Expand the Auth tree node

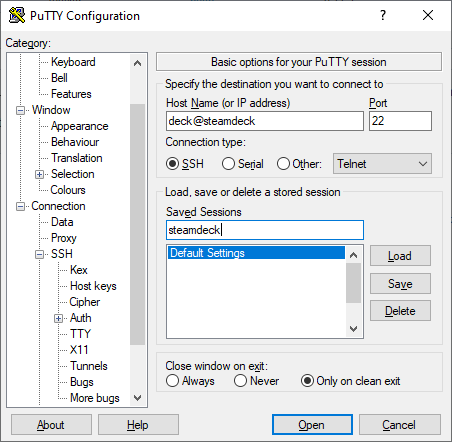click(x=58, y=318)
